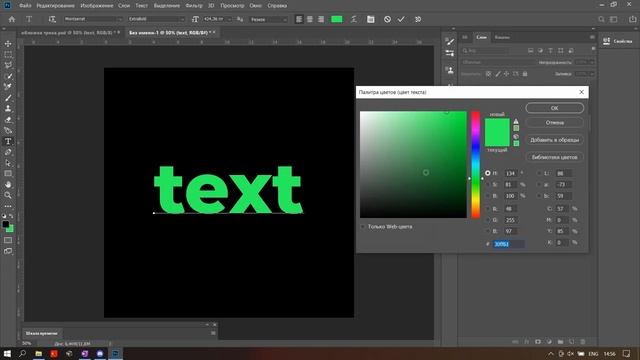
Task: Click the new color preview swatch
Action: point(497,125)
